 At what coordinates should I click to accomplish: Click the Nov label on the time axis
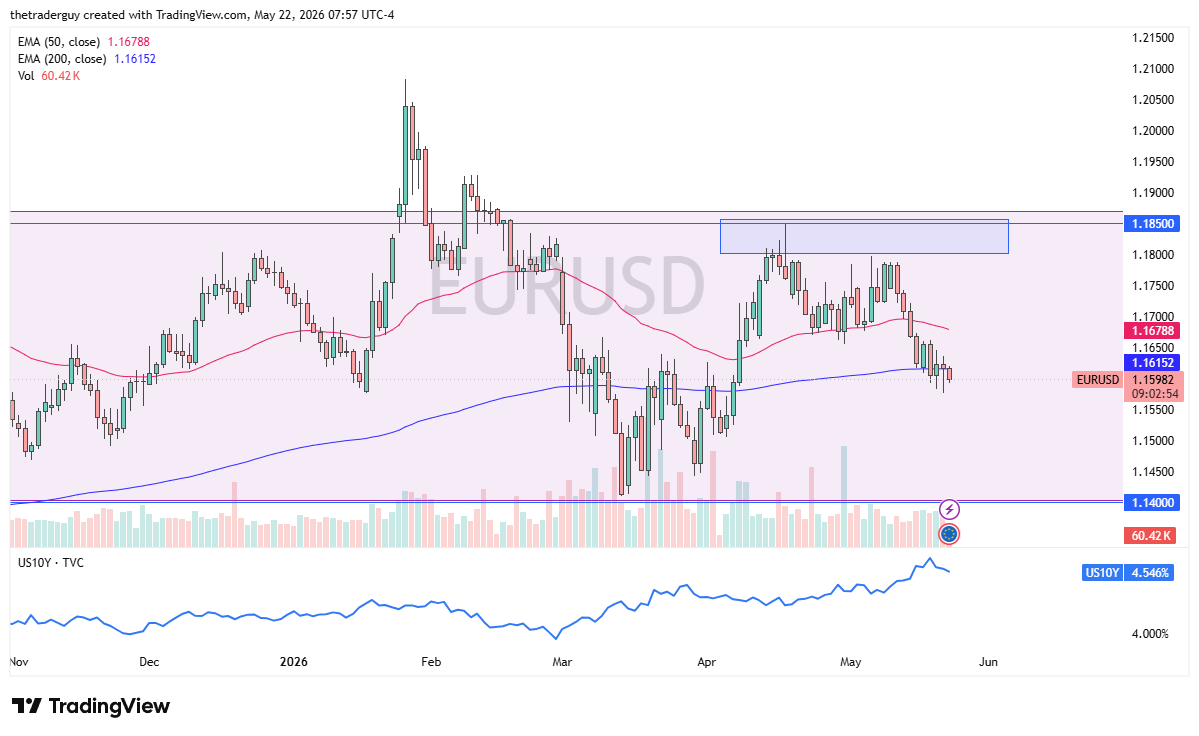[19, 662]
